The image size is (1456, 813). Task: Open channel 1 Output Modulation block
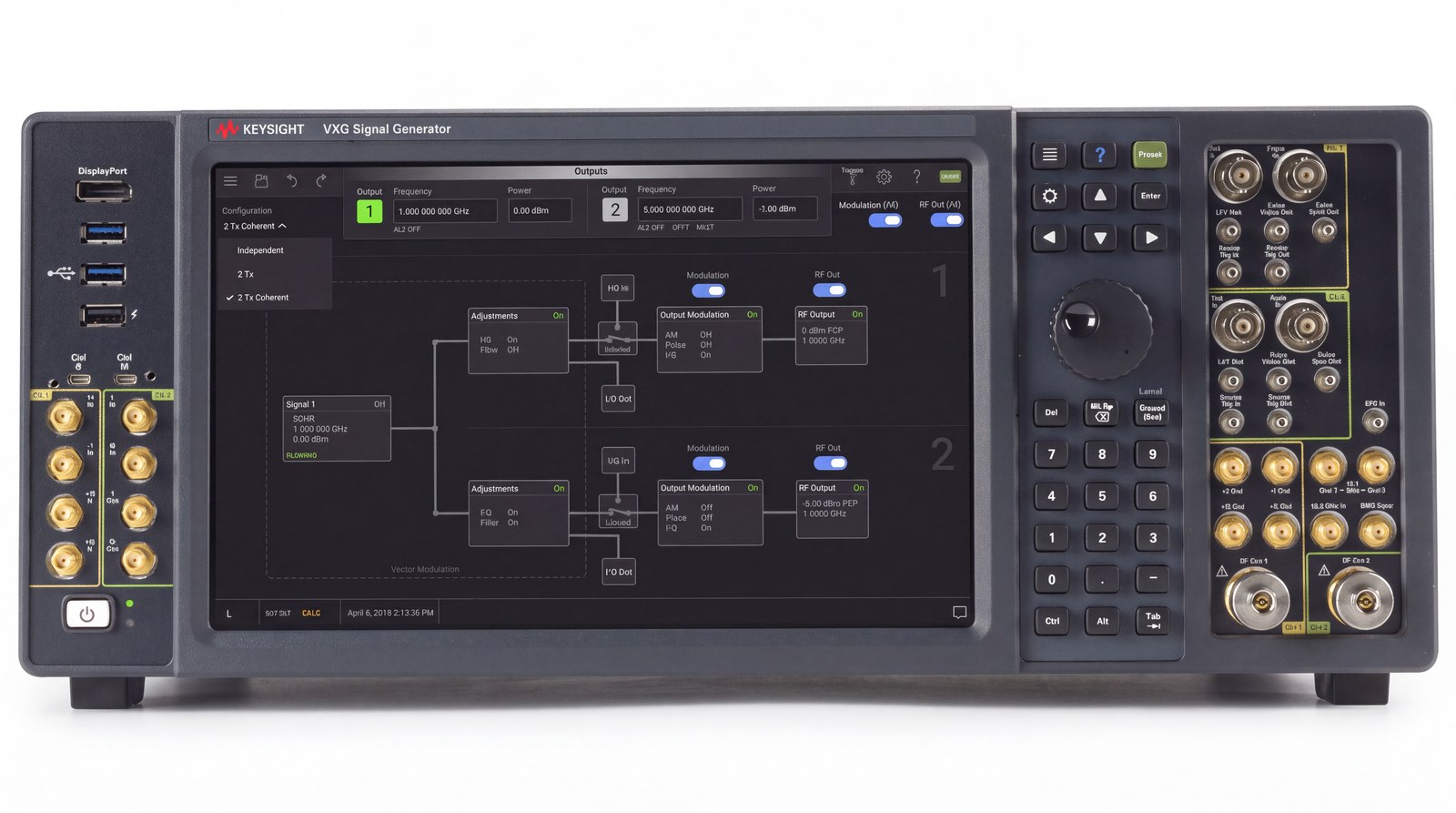pyautogui.click(x=709, y=340)
